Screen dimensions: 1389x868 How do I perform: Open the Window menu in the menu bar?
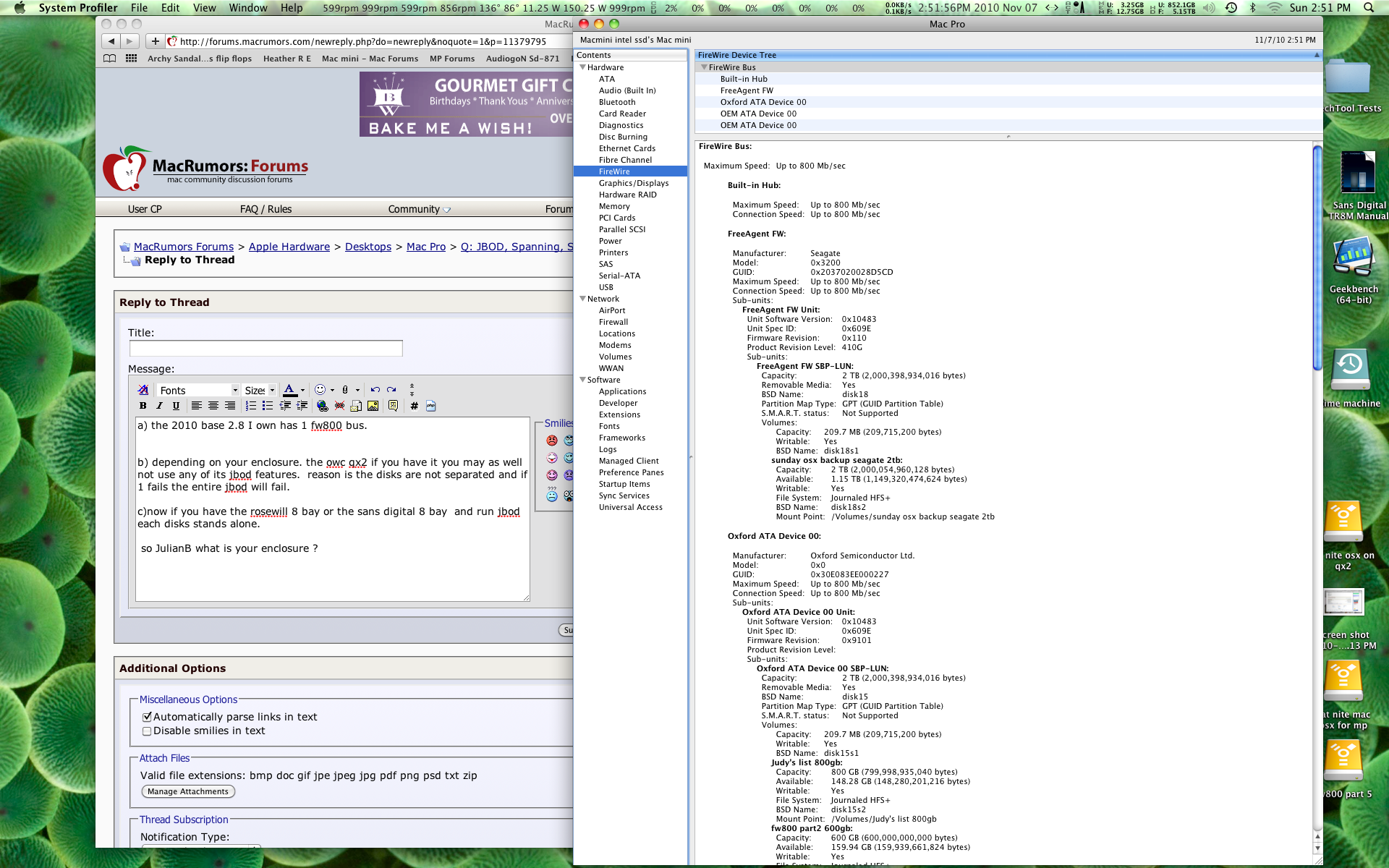tap(247, 8)
